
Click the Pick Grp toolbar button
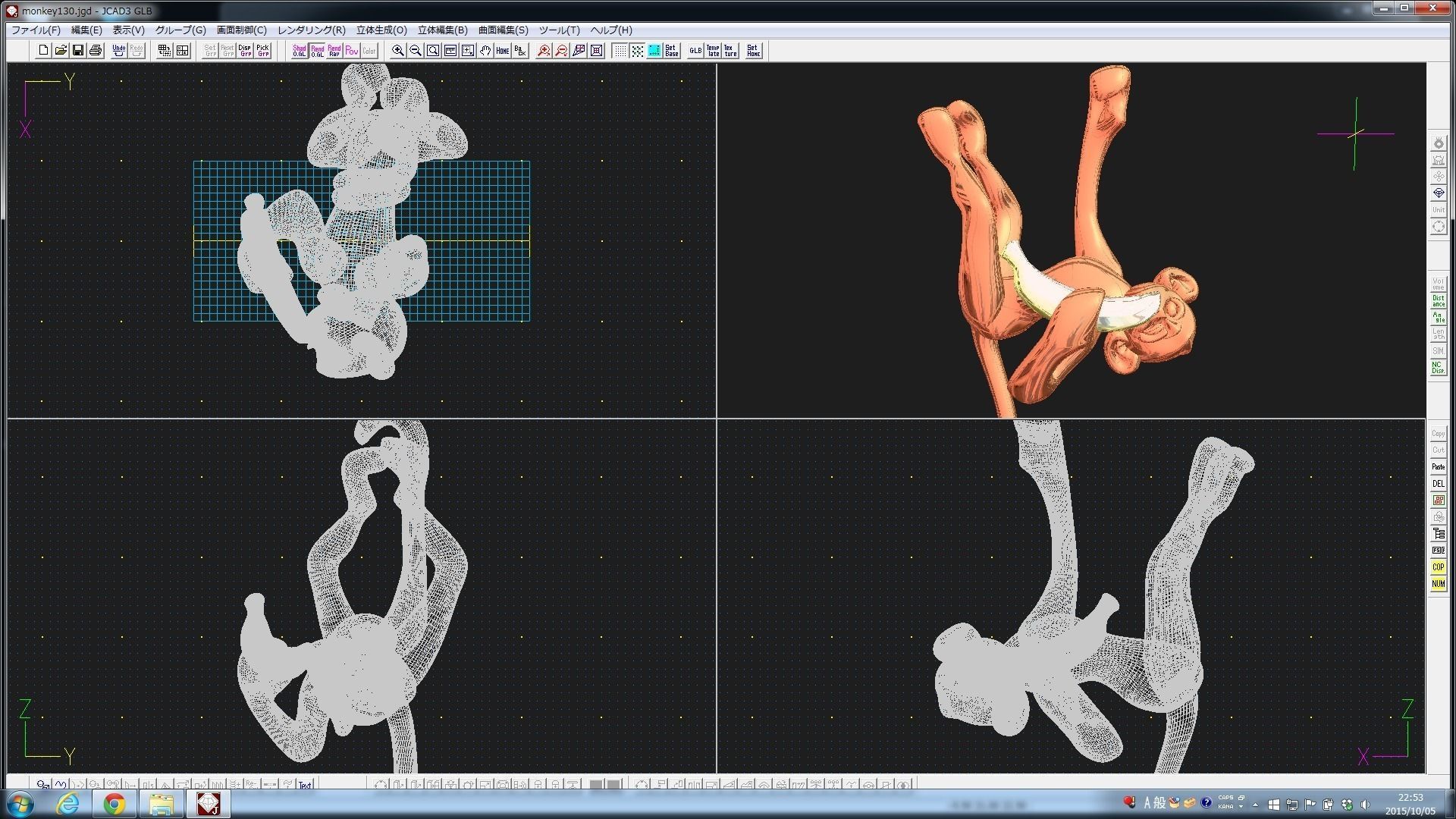[x=262, y=51]
